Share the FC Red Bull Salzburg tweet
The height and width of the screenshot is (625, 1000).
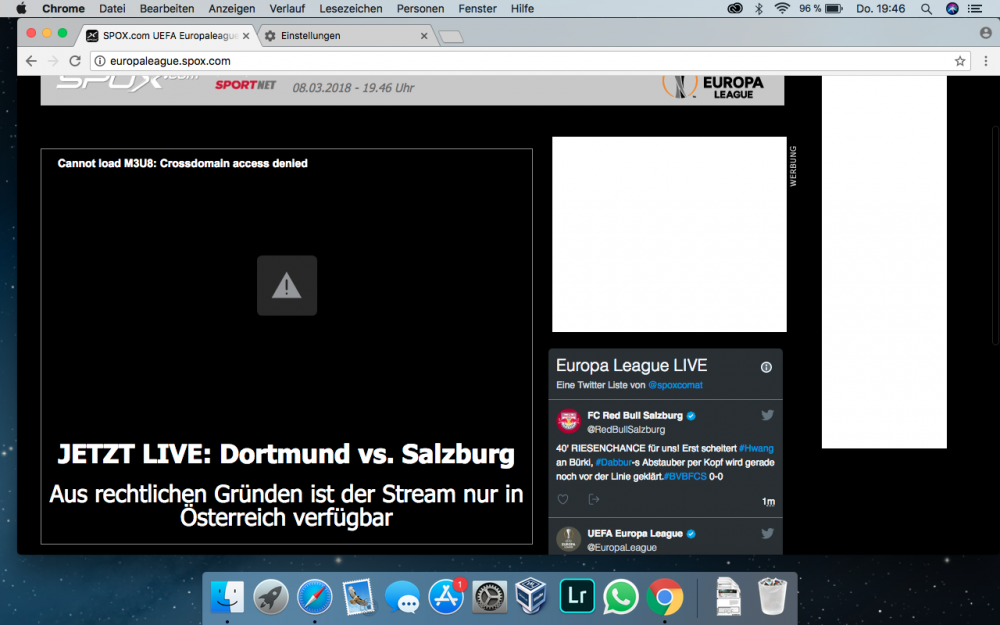(594, 499)
